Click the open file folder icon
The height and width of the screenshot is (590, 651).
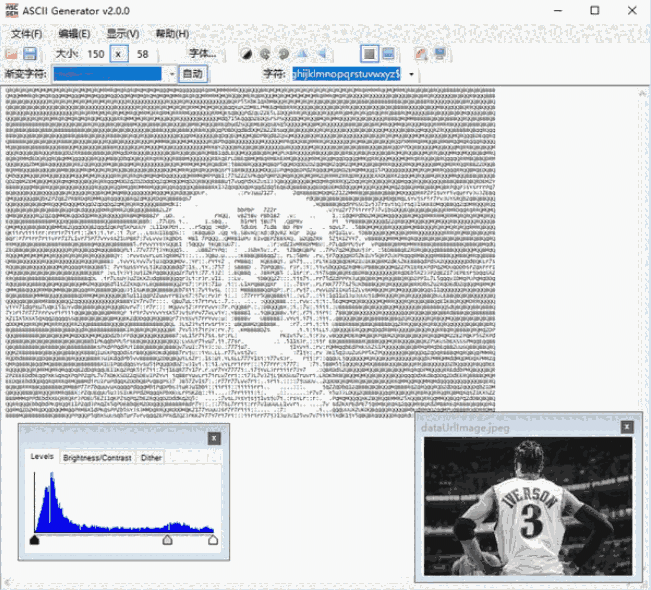click(x=13, y=53)
